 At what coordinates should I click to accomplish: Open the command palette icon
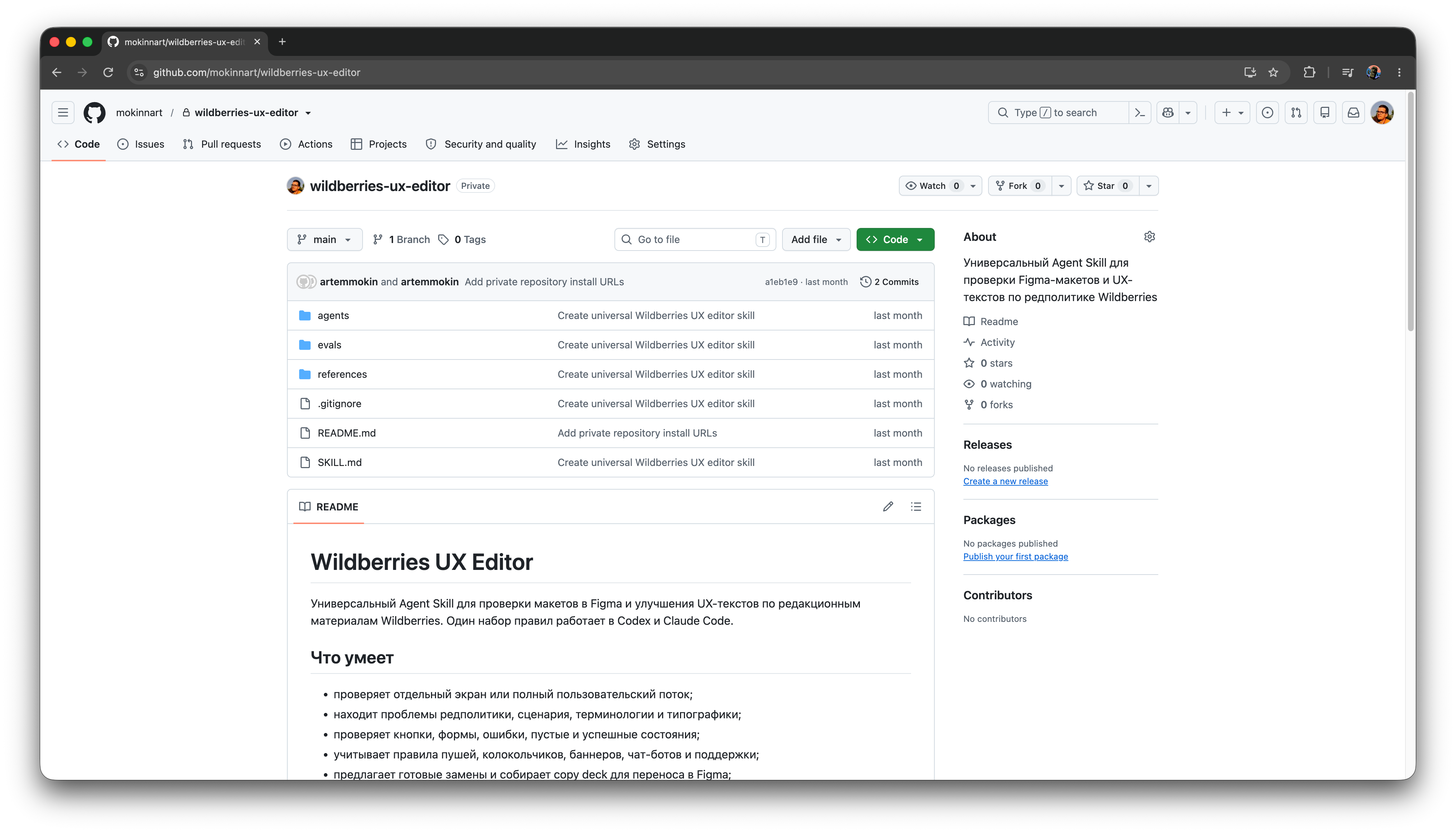point(1139,113)
